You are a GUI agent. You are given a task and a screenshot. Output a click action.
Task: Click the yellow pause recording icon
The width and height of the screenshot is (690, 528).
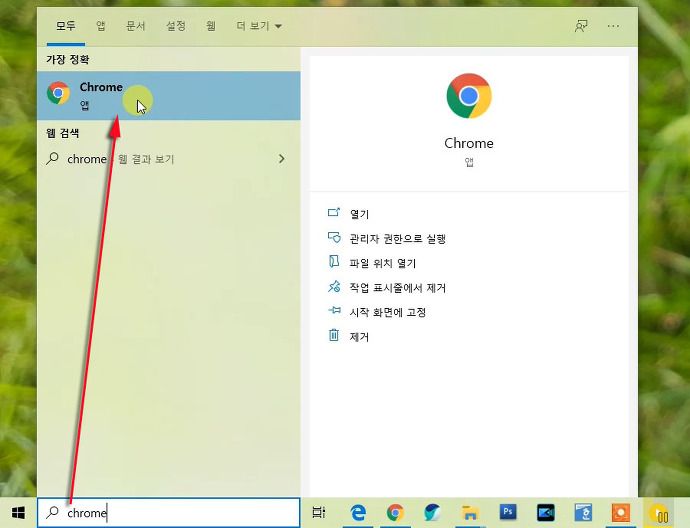tap(658, 513)
